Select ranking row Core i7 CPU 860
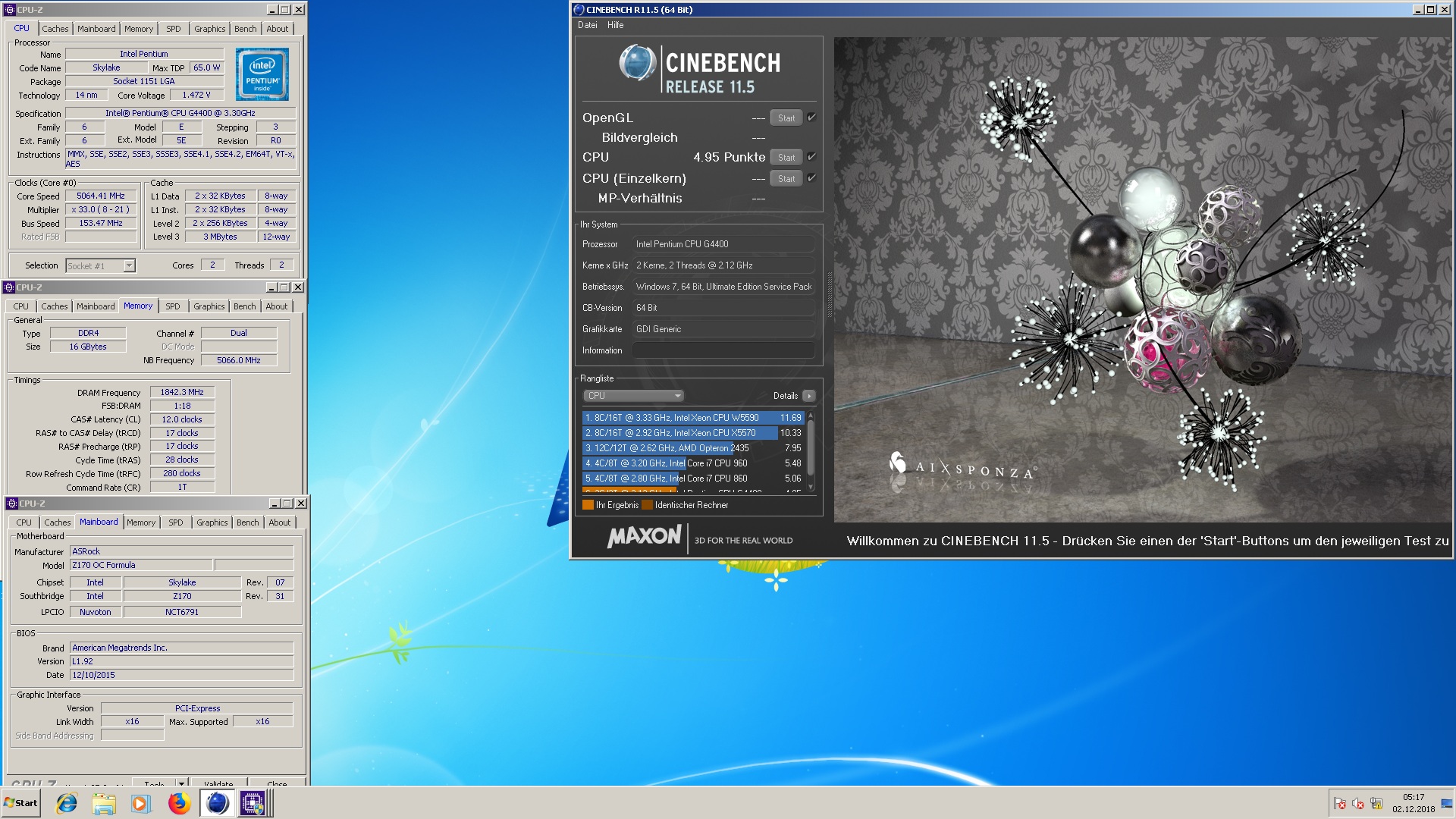The width and height of the screenshot is (1456, 819). point(692,479)
